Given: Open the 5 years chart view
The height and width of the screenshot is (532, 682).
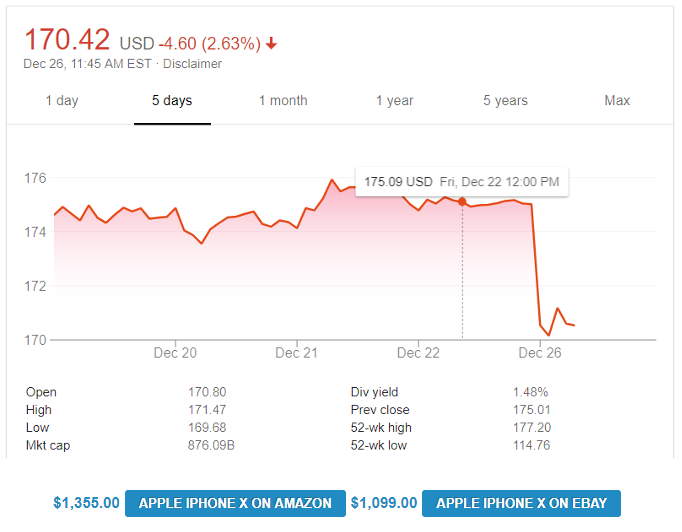Looking at the screenshot, I should [505, 100].
